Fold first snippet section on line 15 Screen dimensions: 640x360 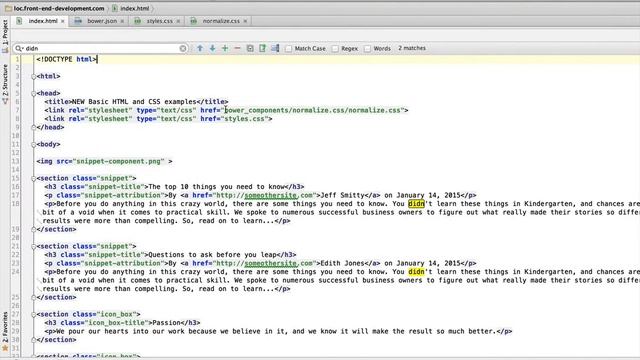[33, 178]
